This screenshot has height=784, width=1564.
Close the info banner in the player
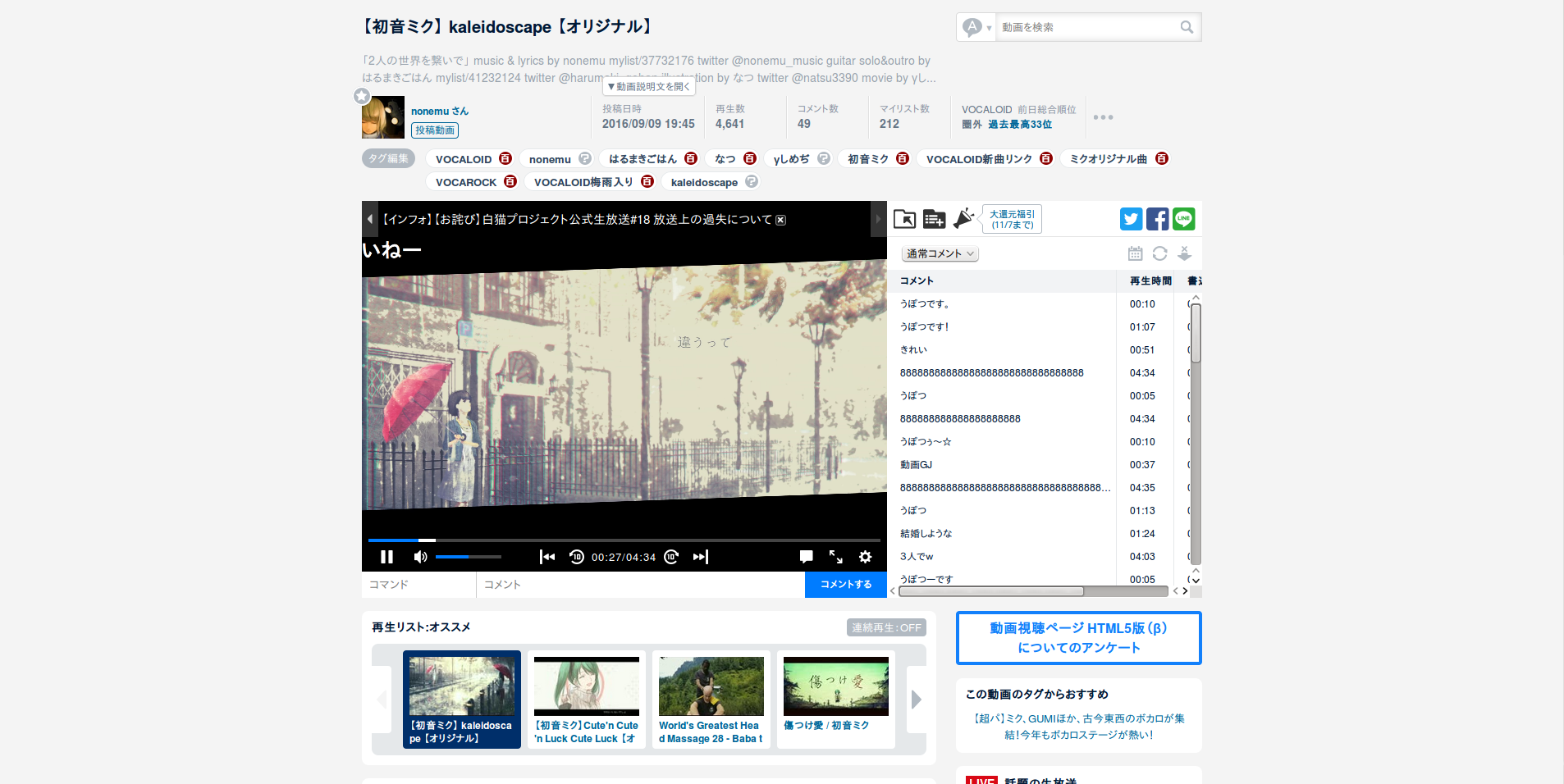pos(780,220)
